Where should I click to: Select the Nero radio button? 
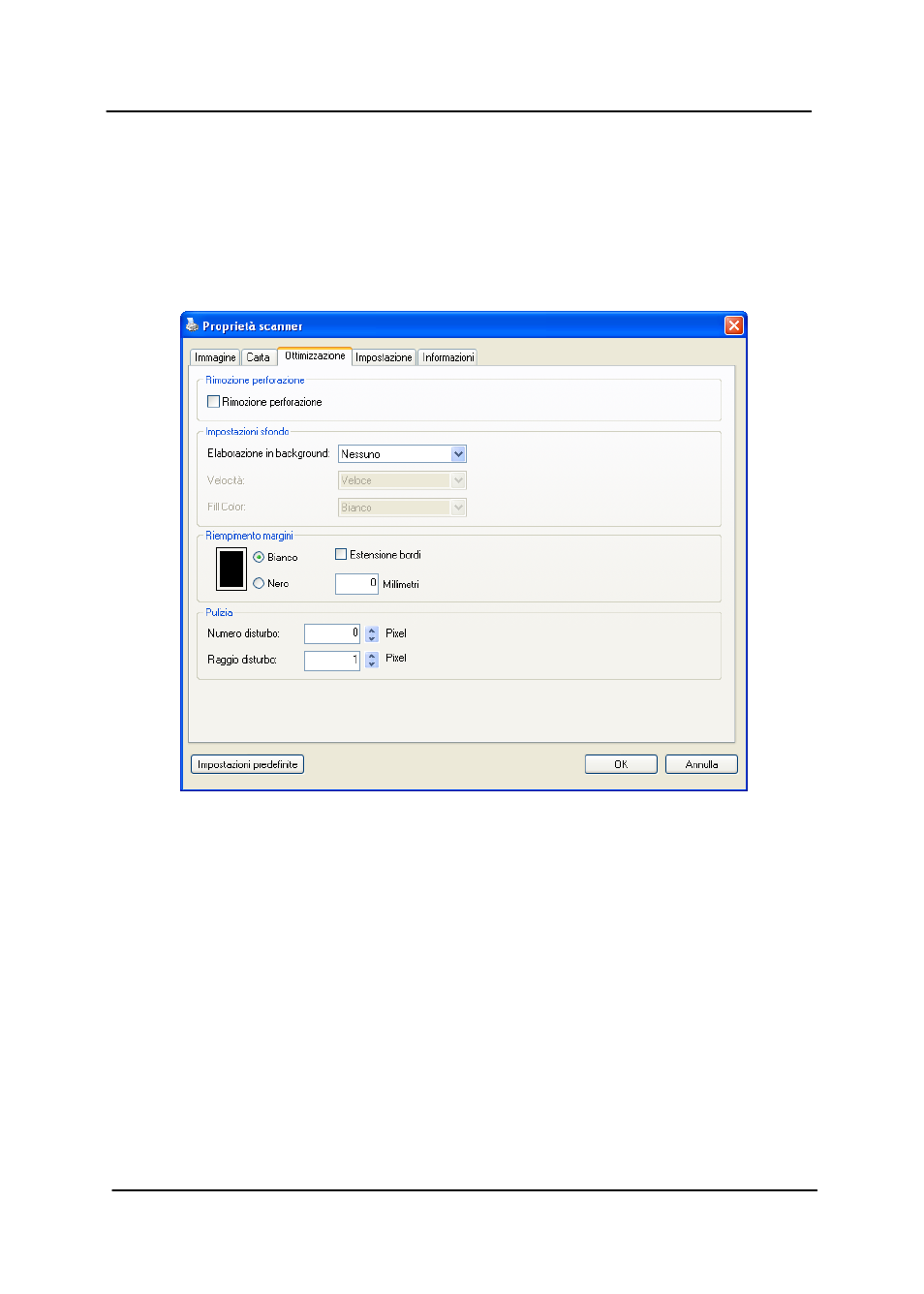click(x=259, y=583)
